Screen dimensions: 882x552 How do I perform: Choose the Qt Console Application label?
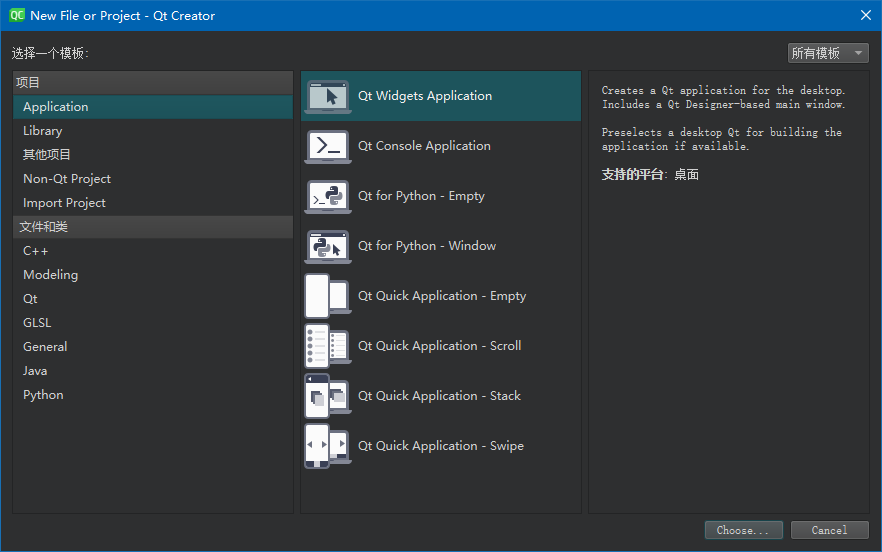tap(424, 146)
